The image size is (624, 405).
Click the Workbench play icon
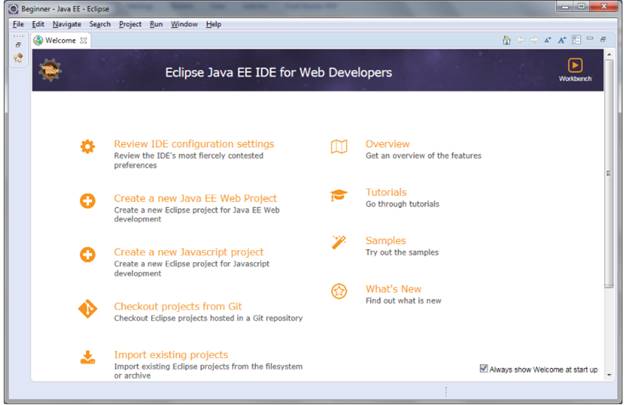click(575, 65)
